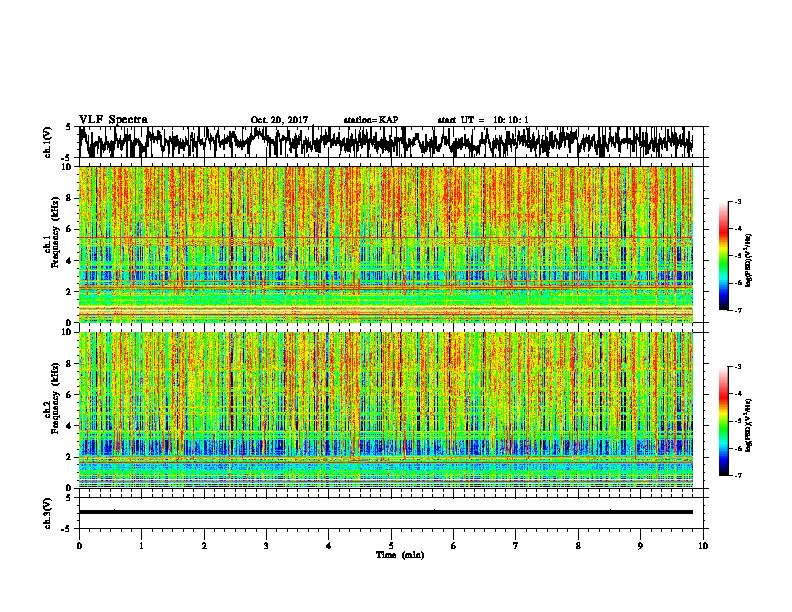Click the "Time (min)" x-axis label
Image resolution: width=792 pixels, height=612 pixels.
point(400,555)
